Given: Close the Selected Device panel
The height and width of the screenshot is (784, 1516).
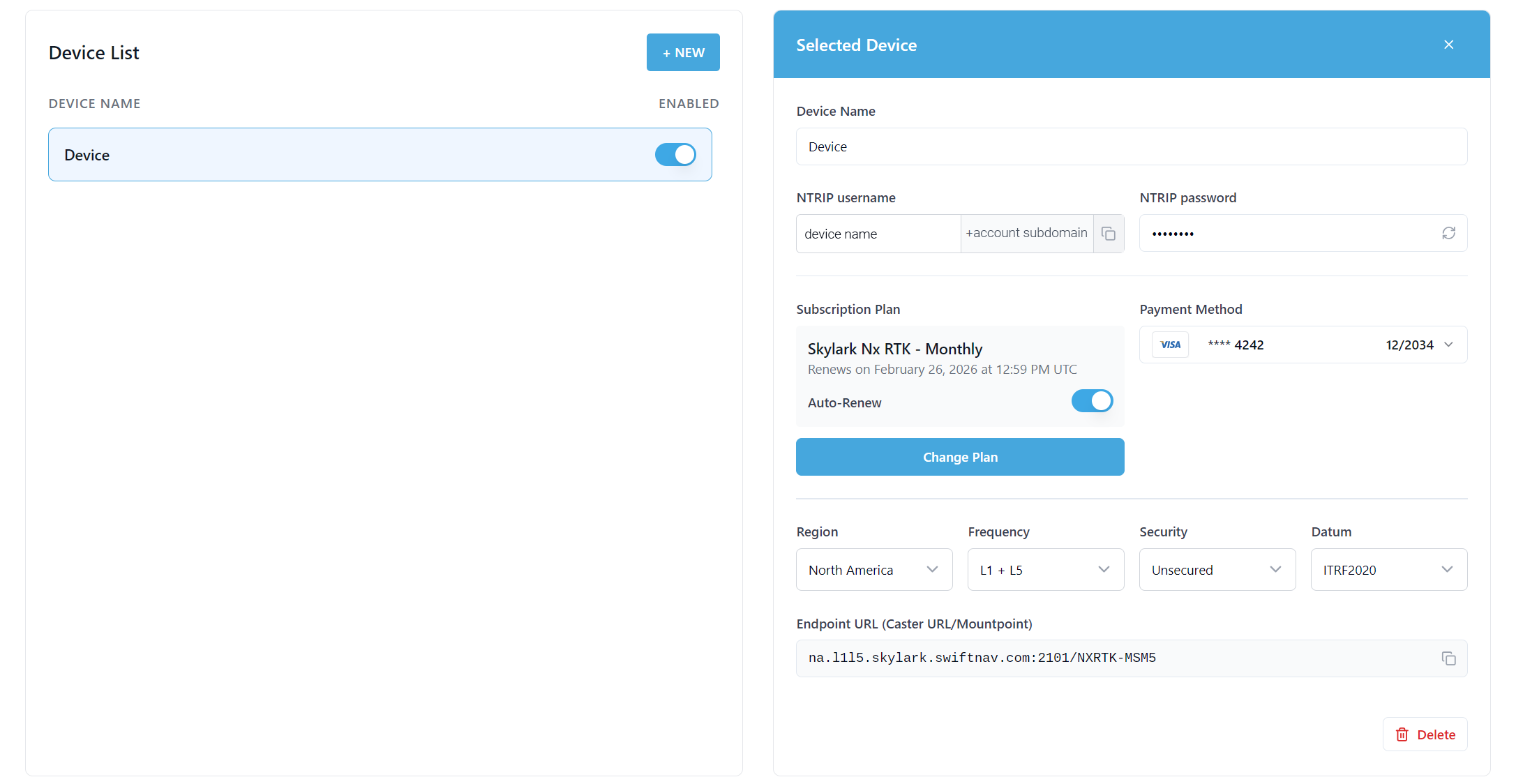Looking at the screenshot, I should [x=1448, y=45].
